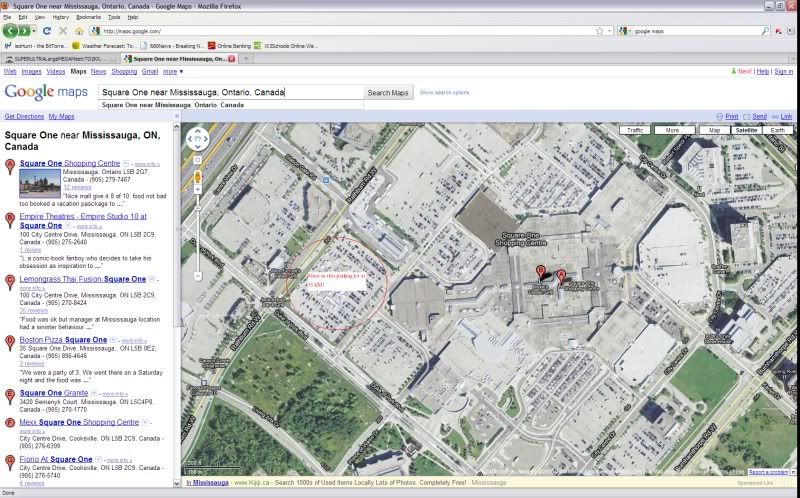Click marker D next to Boston Pizza result
The width and height of the screenshot is (800, 498).
click(x=10, y=341)
